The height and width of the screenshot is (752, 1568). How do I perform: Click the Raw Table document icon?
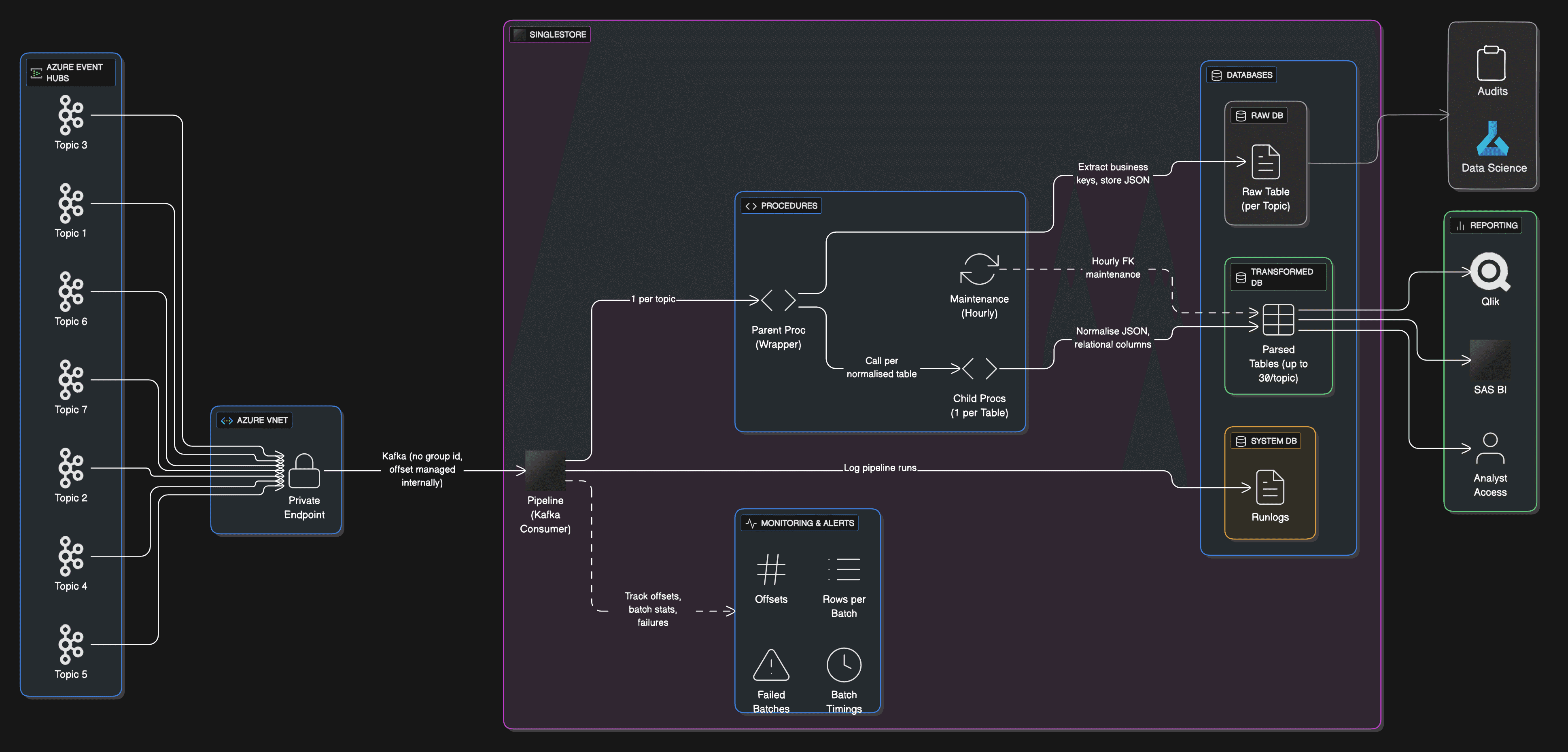pos(1265,162)
